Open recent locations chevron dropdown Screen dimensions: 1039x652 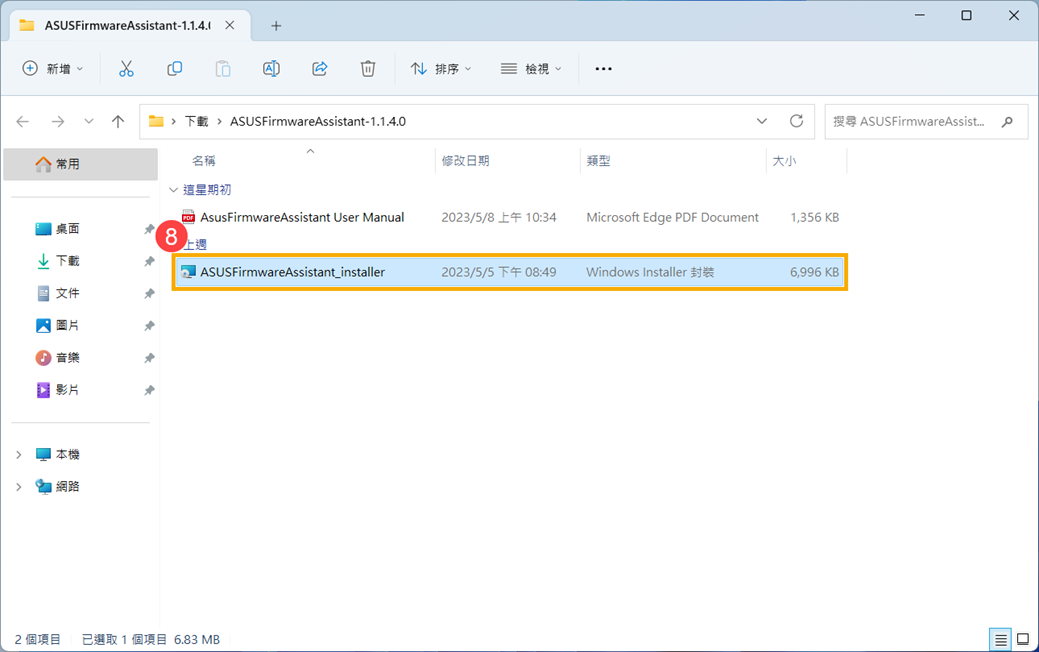coord(88,121)
